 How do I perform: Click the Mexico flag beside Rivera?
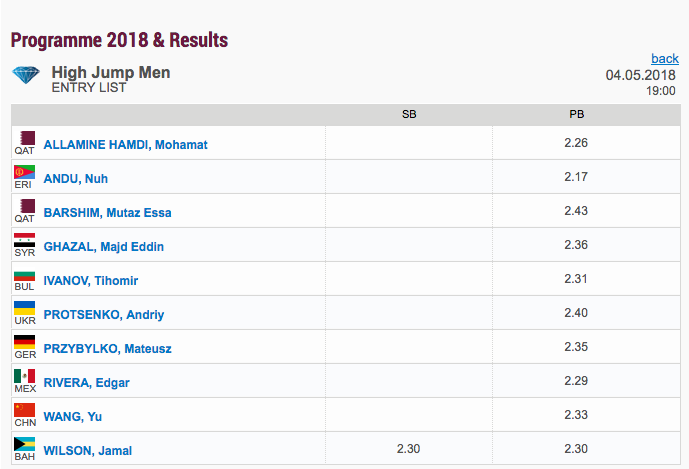pyautogui.click(x=24, y=375)
